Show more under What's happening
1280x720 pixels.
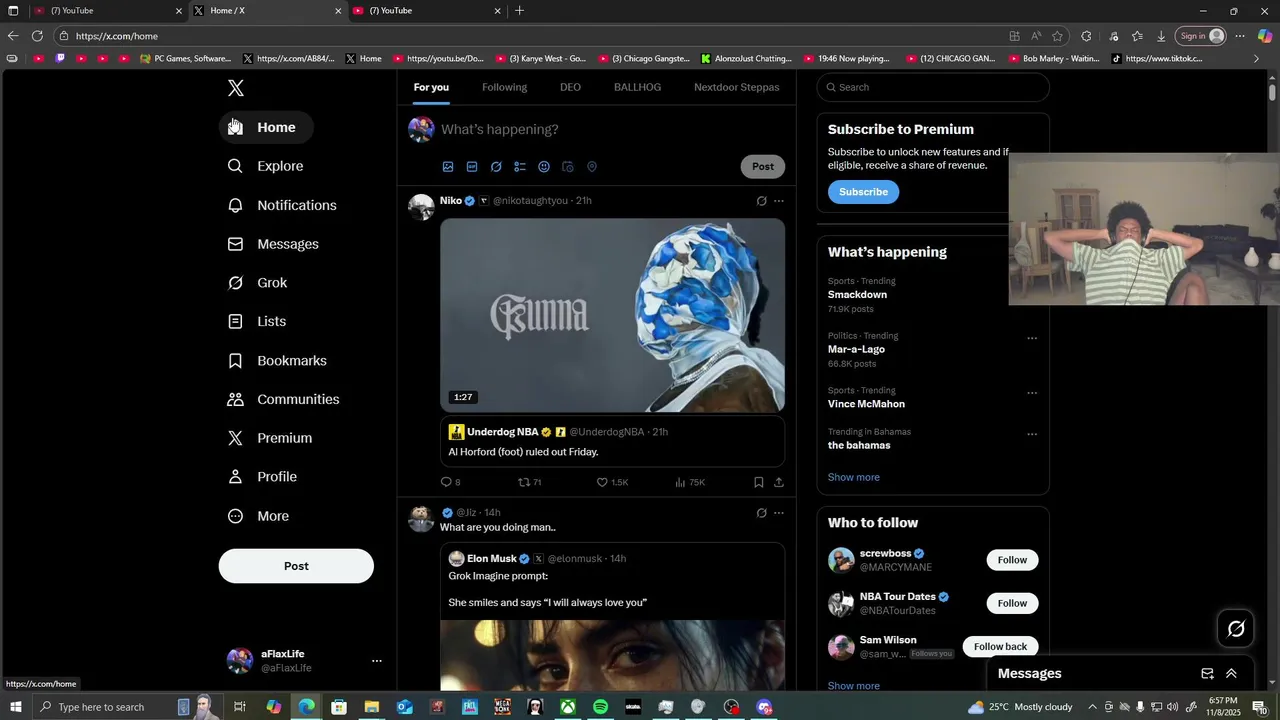coord(854,477)
